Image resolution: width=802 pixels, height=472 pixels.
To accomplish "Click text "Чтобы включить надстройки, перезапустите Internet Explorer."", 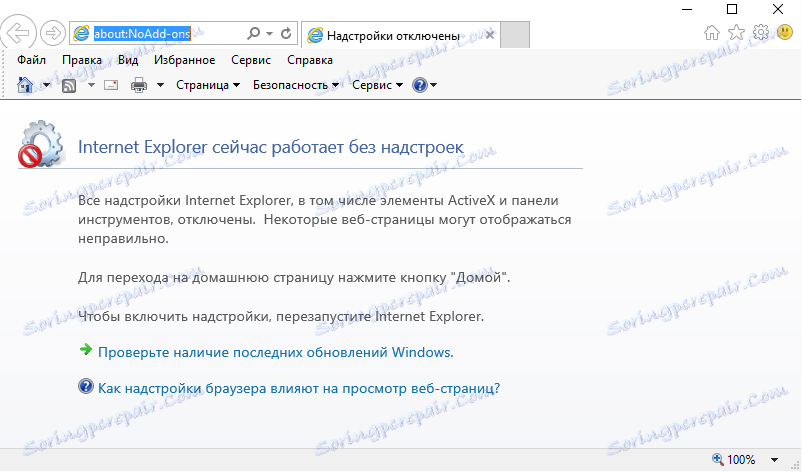I will click(281, 317).
